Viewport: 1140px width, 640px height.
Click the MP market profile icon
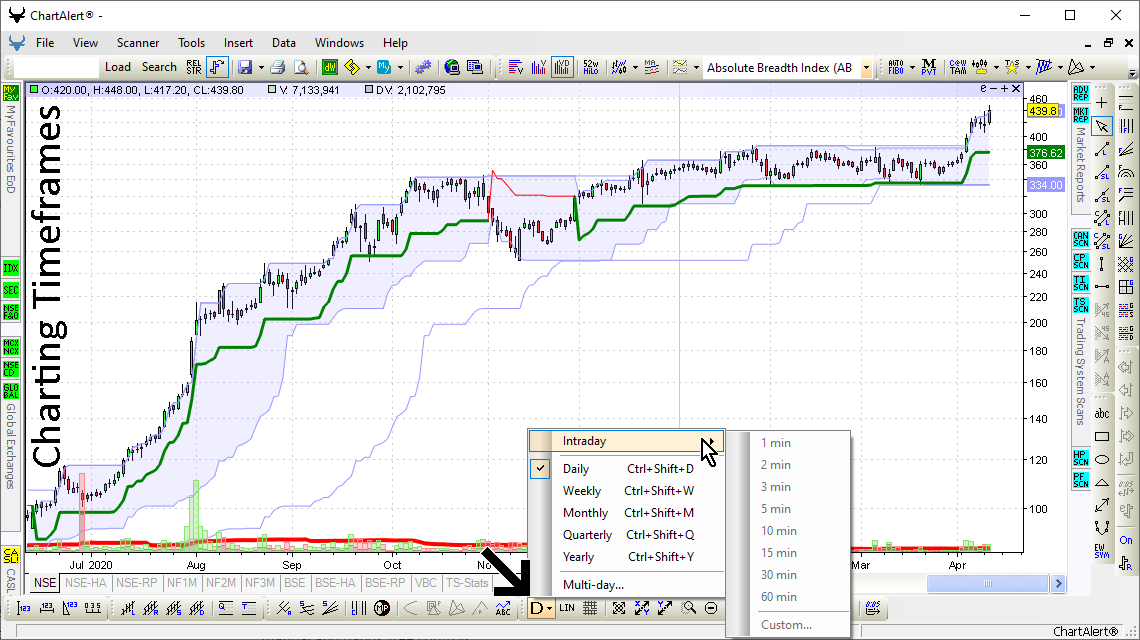click(x=382, y=608)
